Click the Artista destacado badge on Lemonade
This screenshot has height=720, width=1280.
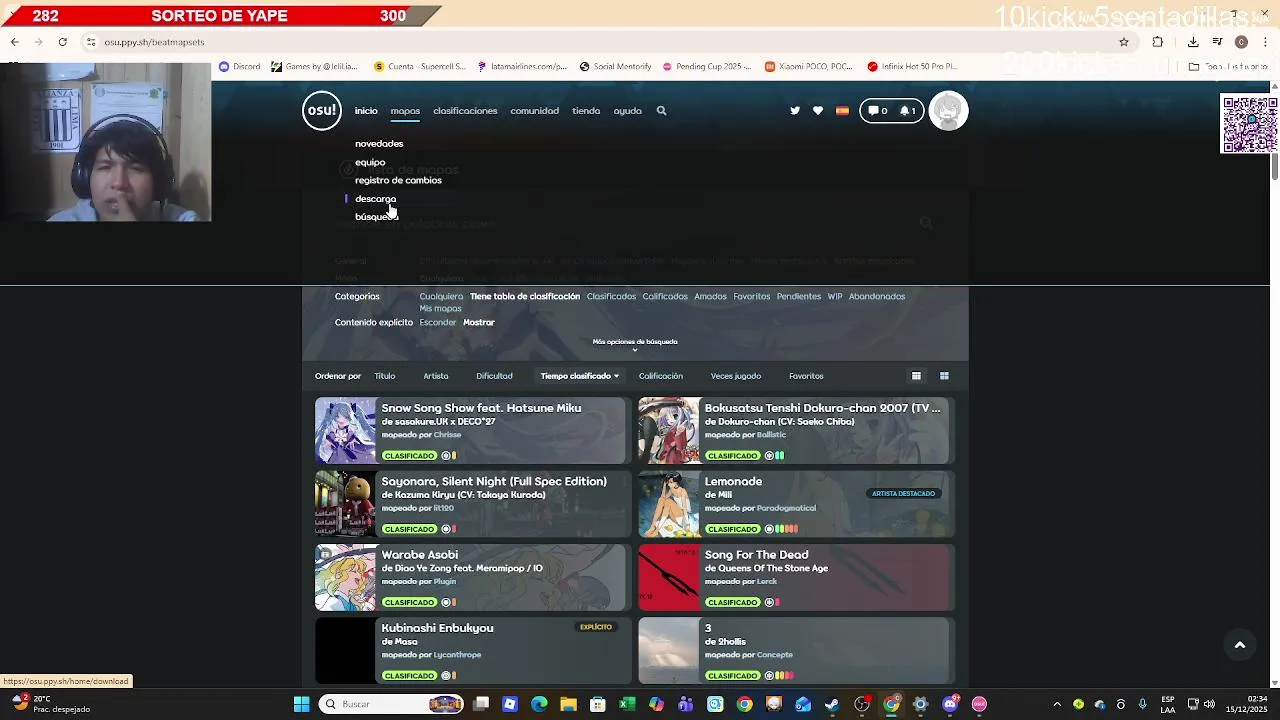click(x=903, y=494)
